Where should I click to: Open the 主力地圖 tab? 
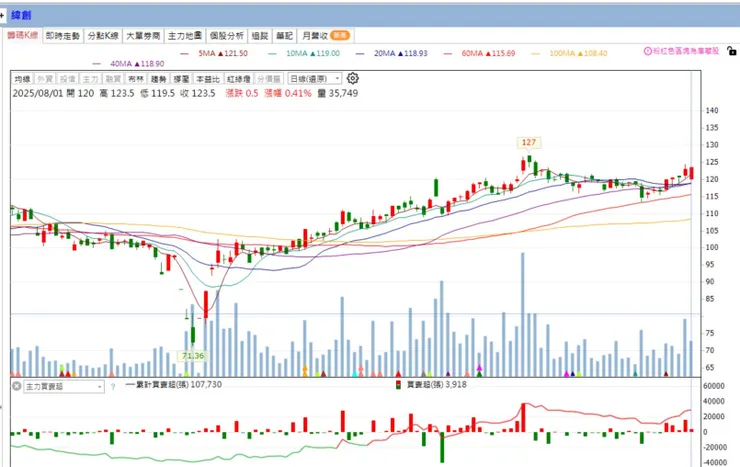pyautogui.click(x=185, y=36)
